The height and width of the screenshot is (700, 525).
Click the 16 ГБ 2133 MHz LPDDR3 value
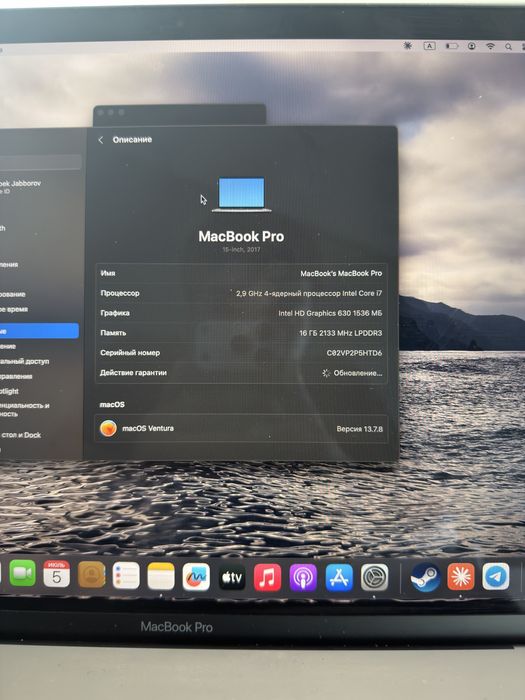[340, 333]
